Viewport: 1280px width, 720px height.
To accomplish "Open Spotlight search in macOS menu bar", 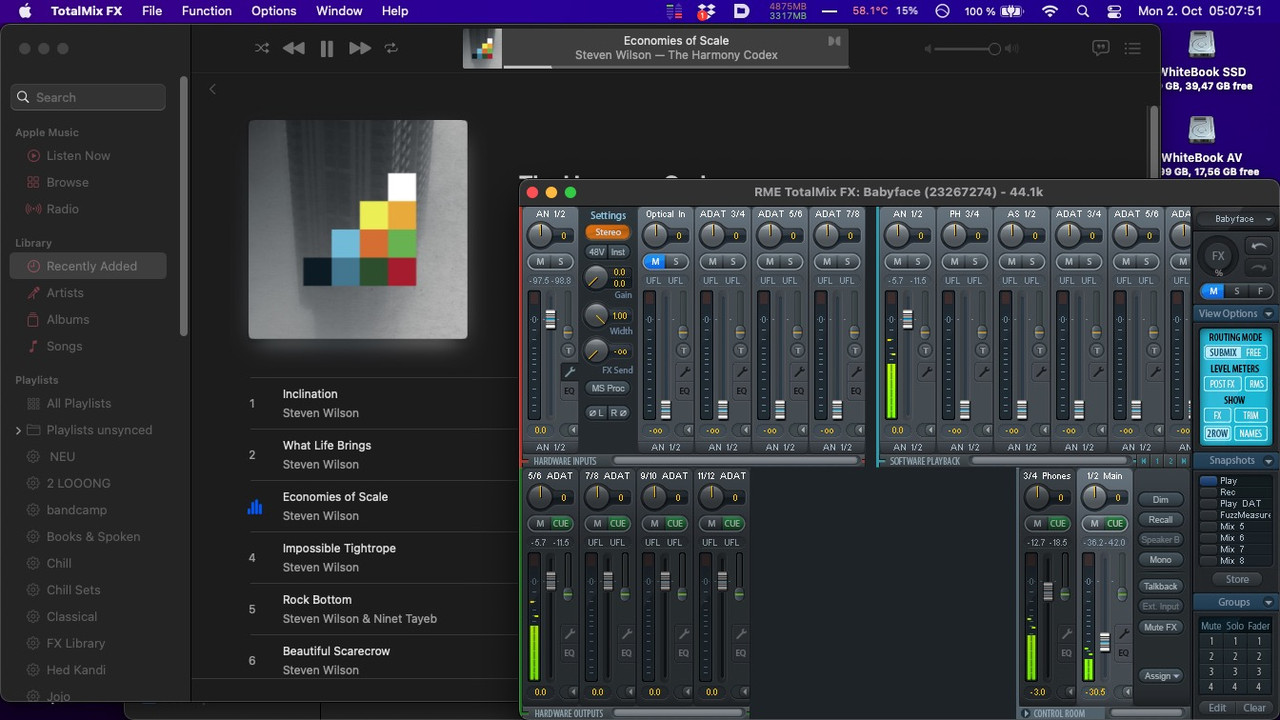I will point(1083,11).
